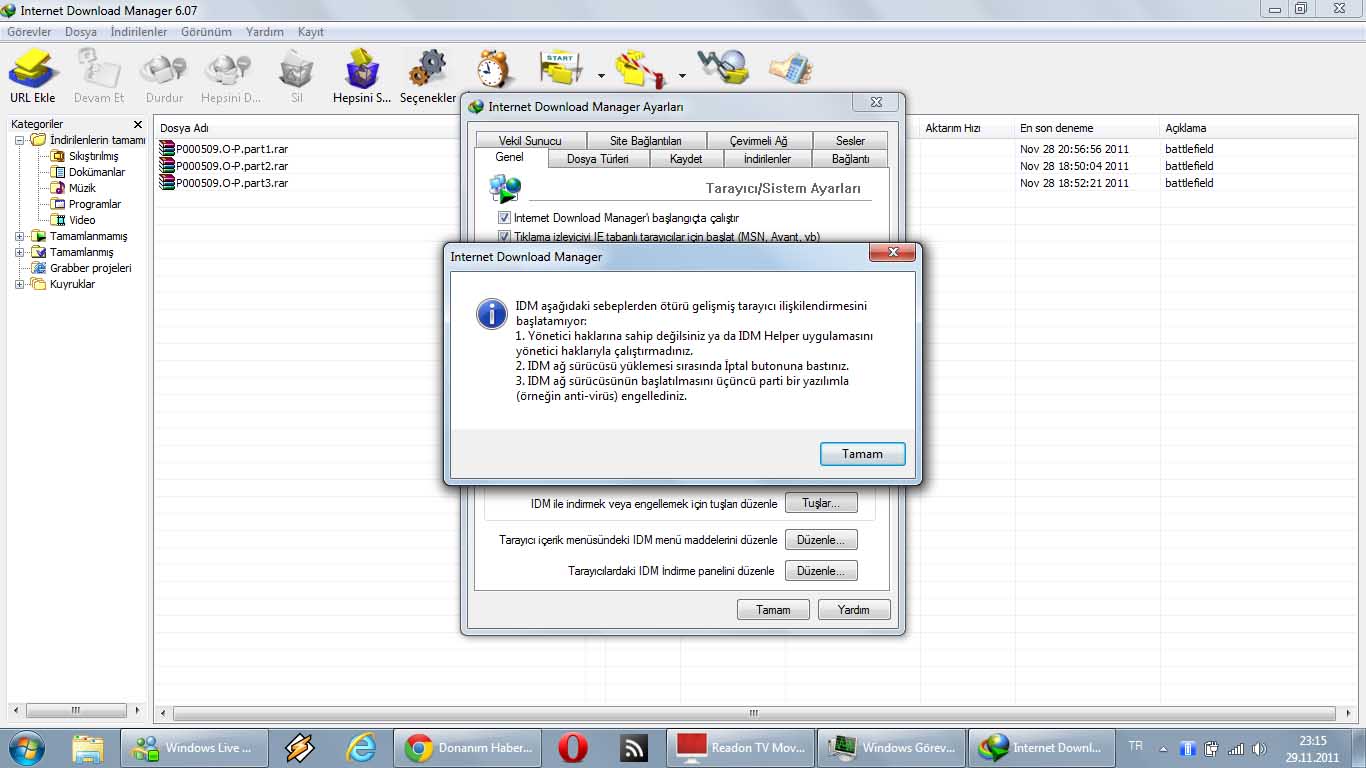This screenshot has width=1366, height=768.
Task: Open the Görünüm menu
Action: [x=206, y=32]
